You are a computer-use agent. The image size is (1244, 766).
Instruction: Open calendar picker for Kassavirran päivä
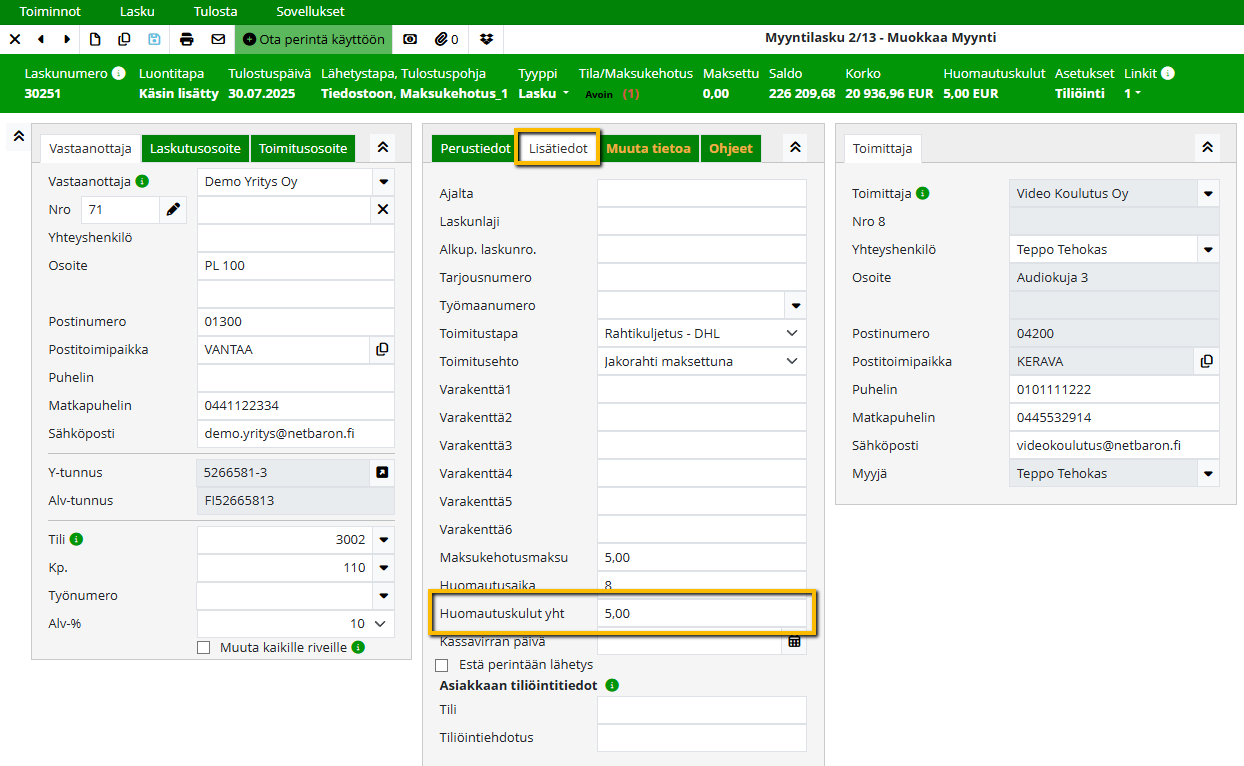(x=794, y=642)
